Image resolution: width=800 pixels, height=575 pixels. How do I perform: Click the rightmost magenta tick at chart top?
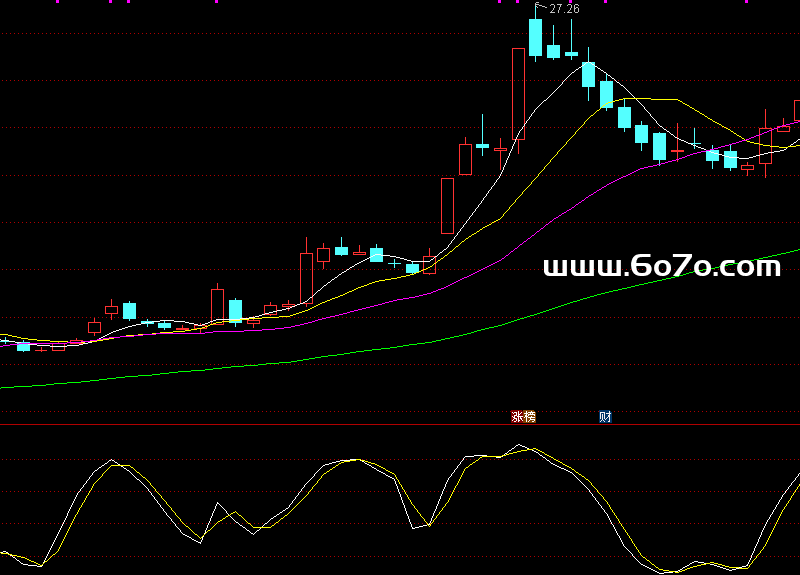[746, 2]
